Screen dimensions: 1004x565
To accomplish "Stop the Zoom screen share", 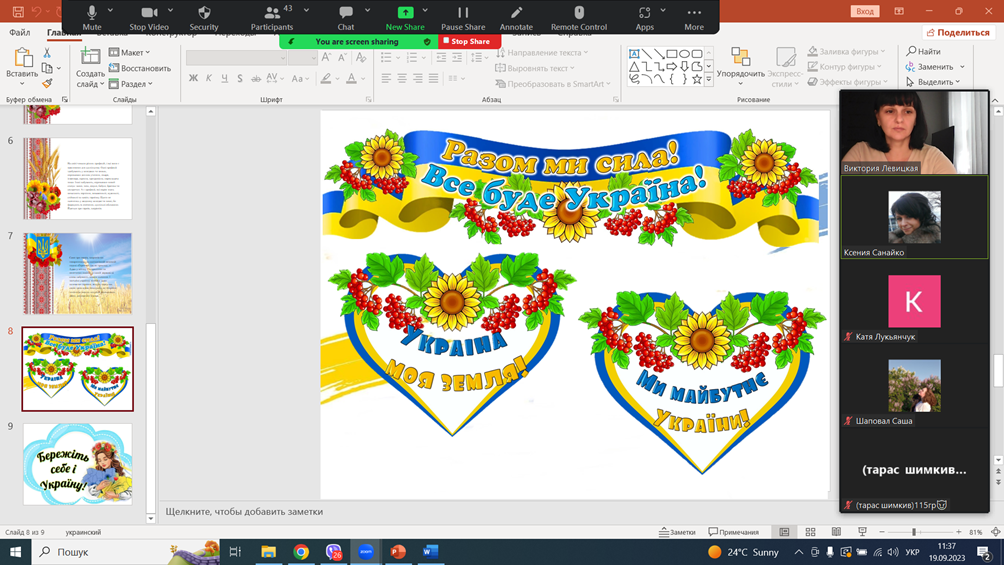I will (x=469, y=41).
